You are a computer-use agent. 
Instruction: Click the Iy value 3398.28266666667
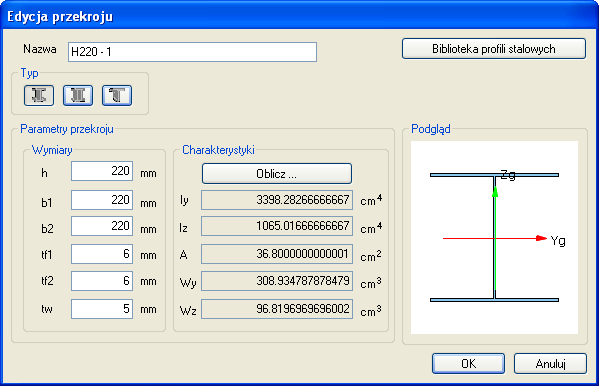277,200
